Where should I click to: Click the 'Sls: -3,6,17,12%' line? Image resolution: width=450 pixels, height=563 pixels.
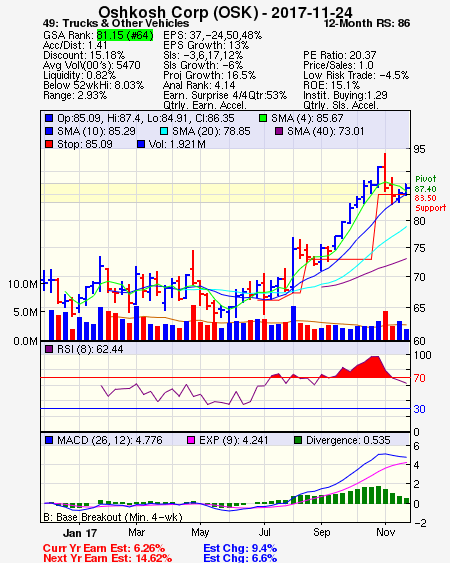coord(203,55)
